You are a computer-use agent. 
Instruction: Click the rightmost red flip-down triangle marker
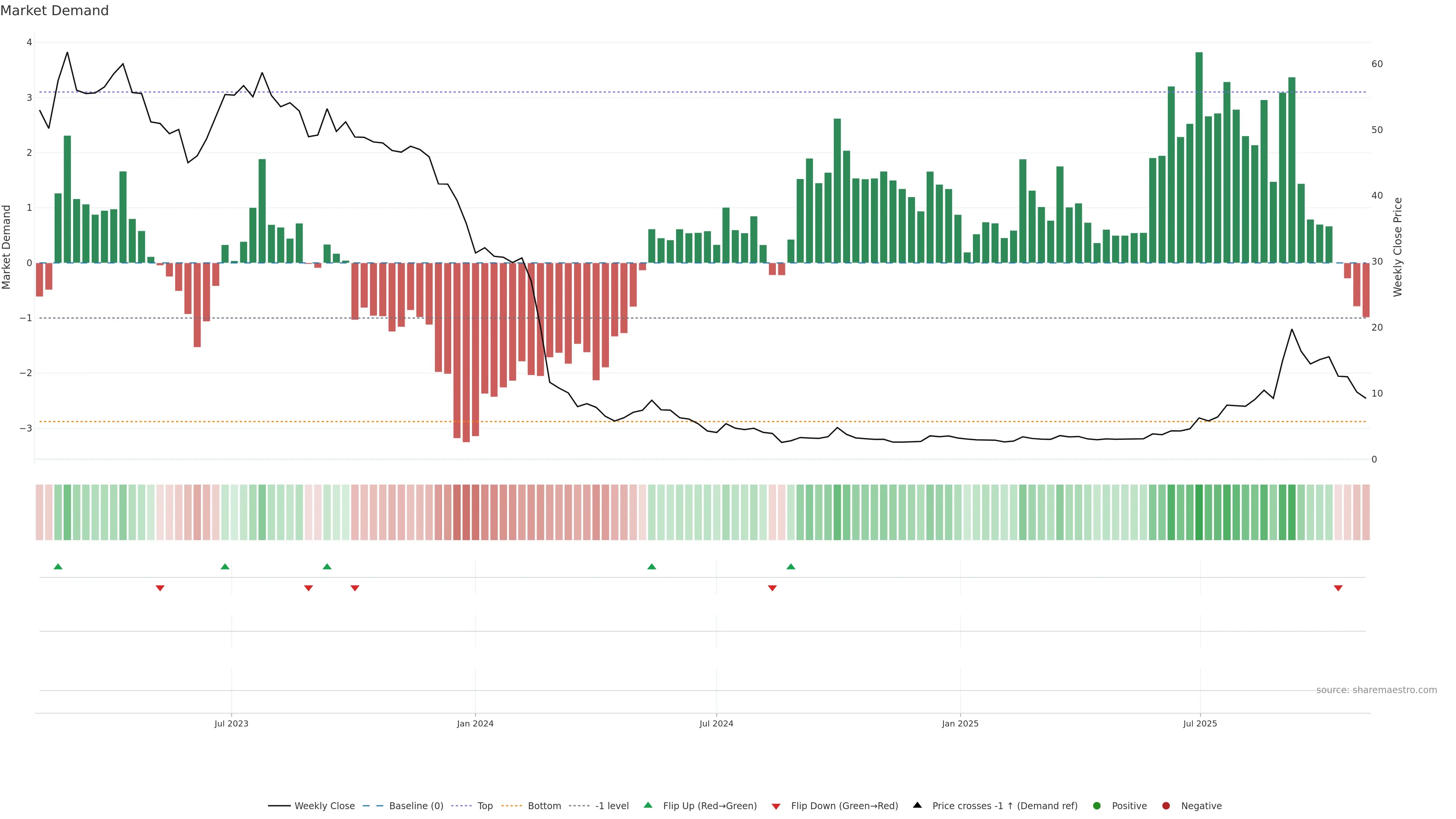click(x=1338, y=588)
